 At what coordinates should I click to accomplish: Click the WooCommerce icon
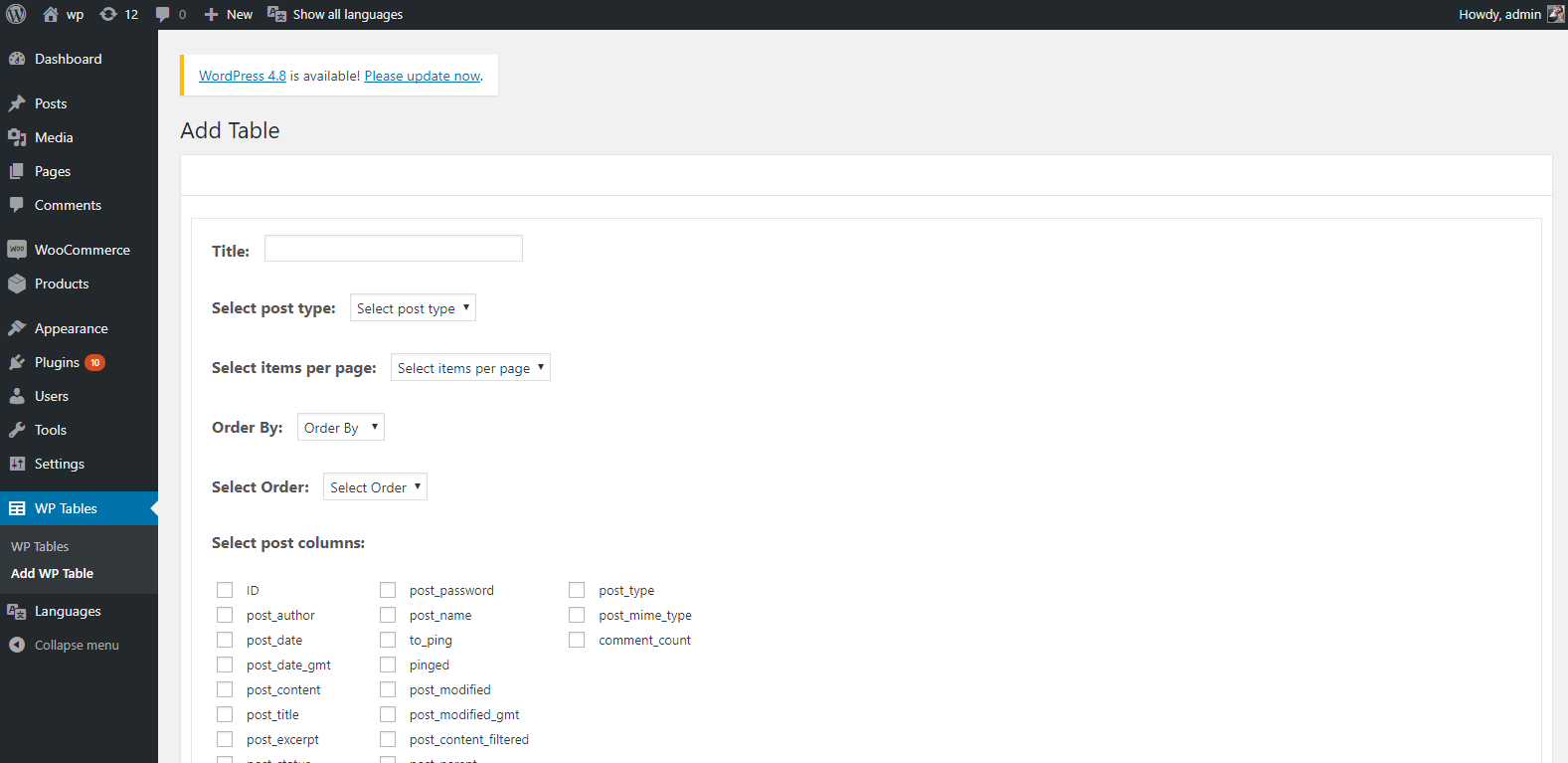(17, 250)
